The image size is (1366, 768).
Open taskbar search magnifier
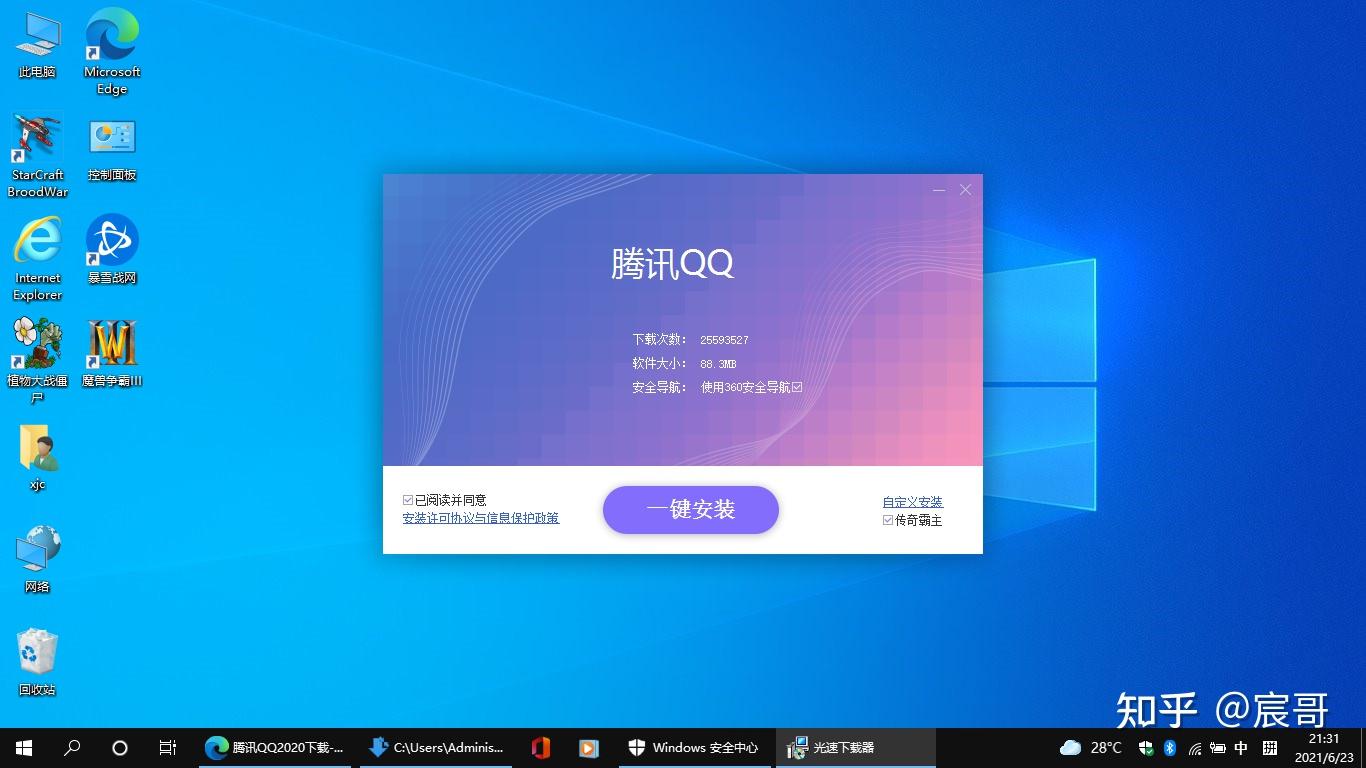click(72, 748)
